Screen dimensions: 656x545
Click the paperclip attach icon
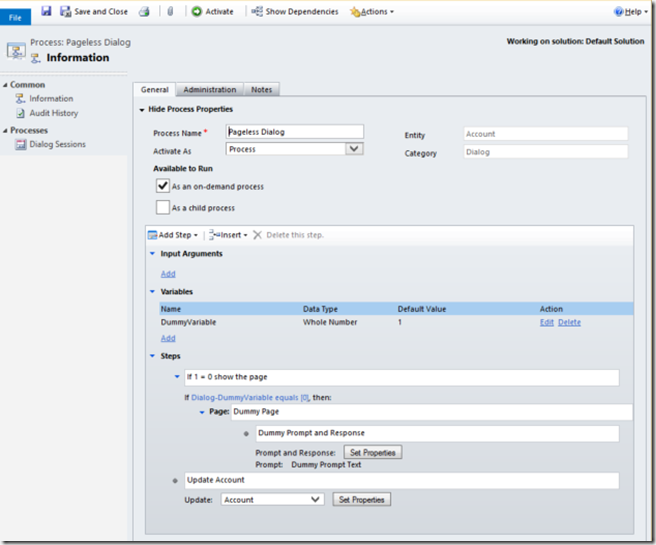170,11
